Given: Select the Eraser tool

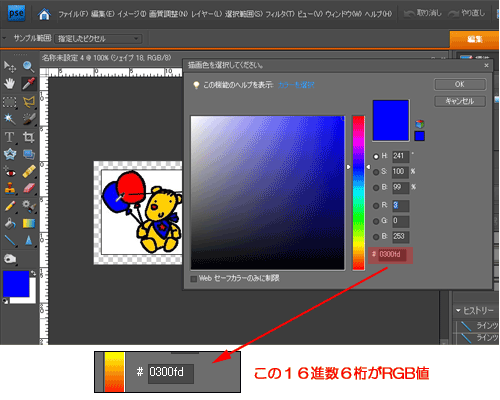Looking at the screenshot, I should pos(29,188).
